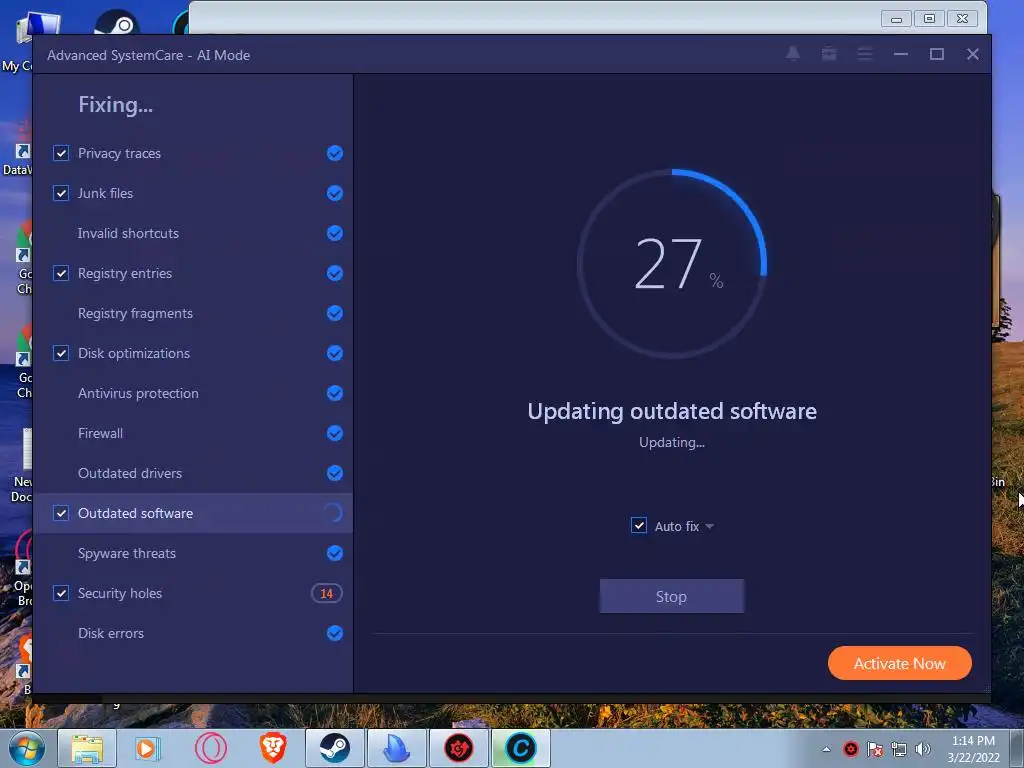Open the Windows Start menu orb
The width and height of the screenshot is (1024, 768).
[x=26, y=748]
